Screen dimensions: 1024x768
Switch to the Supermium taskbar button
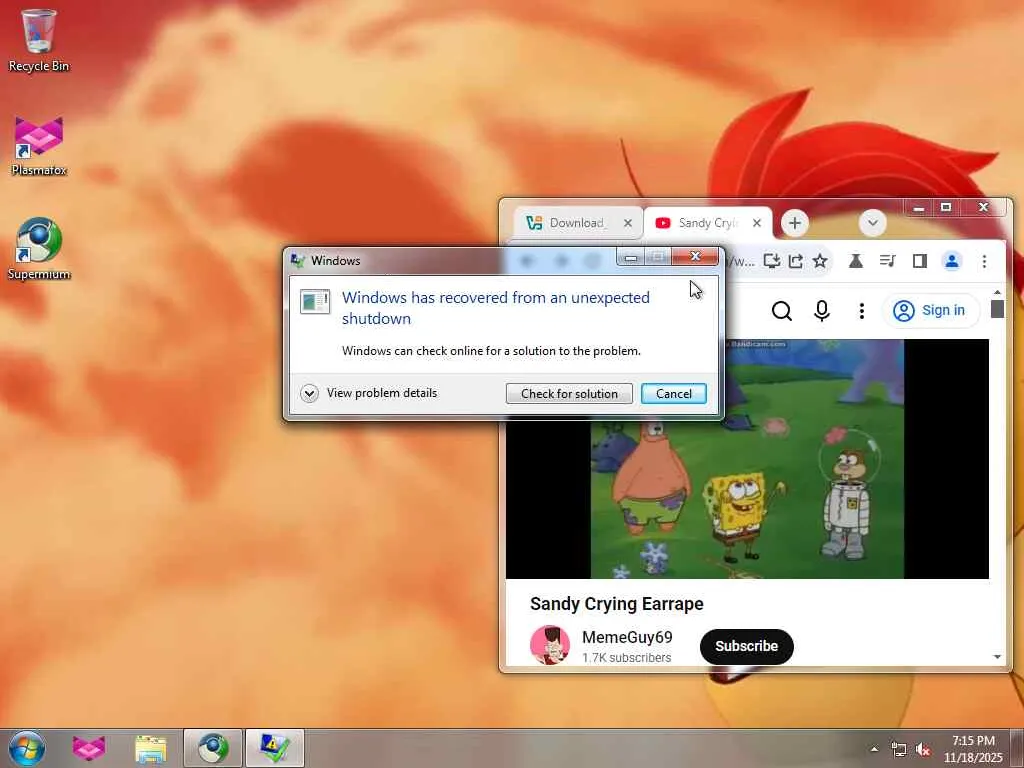(x=213, y=748)
